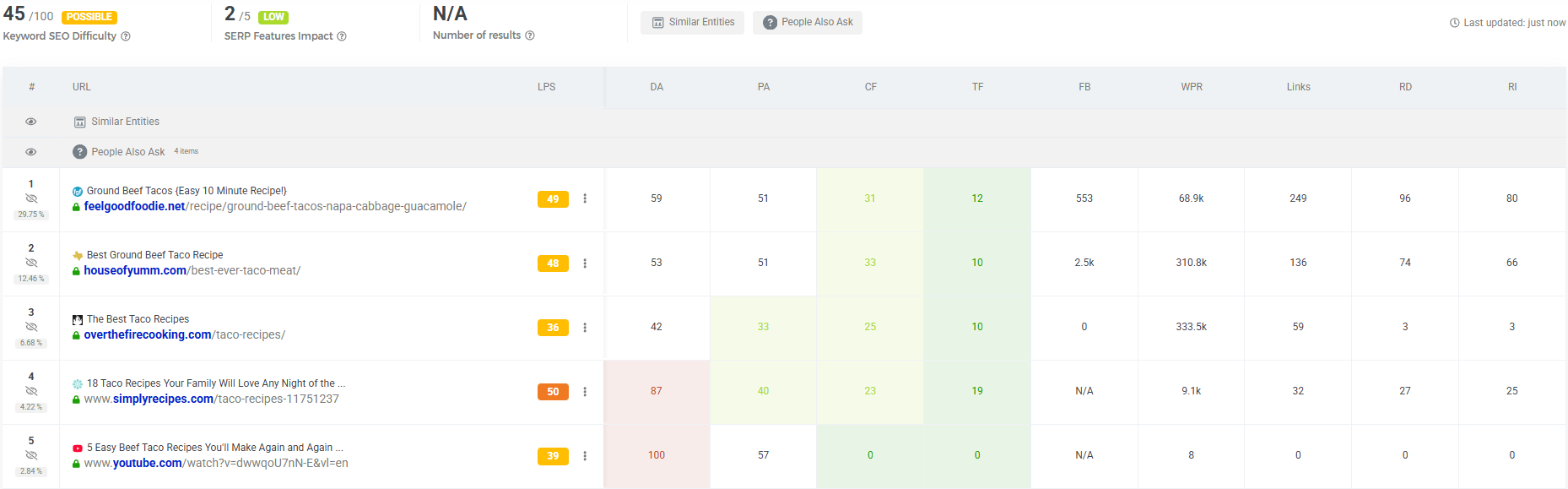Sort by the Links column header

1299,87
